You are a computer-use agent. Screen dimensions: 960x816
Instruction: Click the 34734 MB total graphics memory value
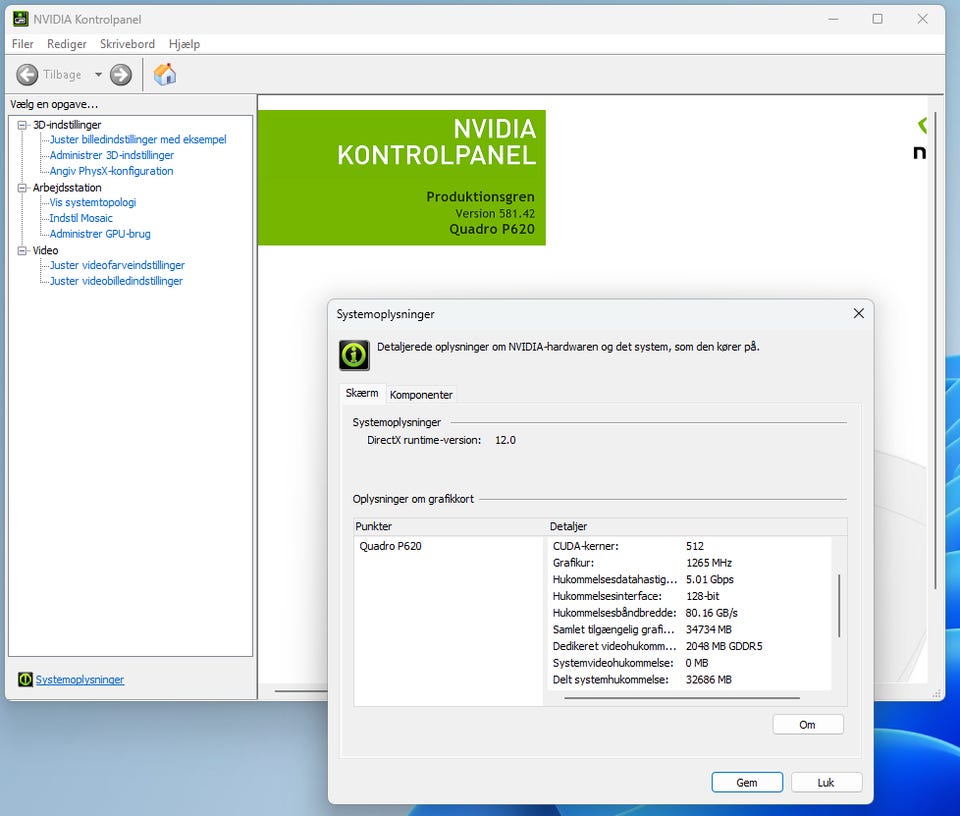708,629
